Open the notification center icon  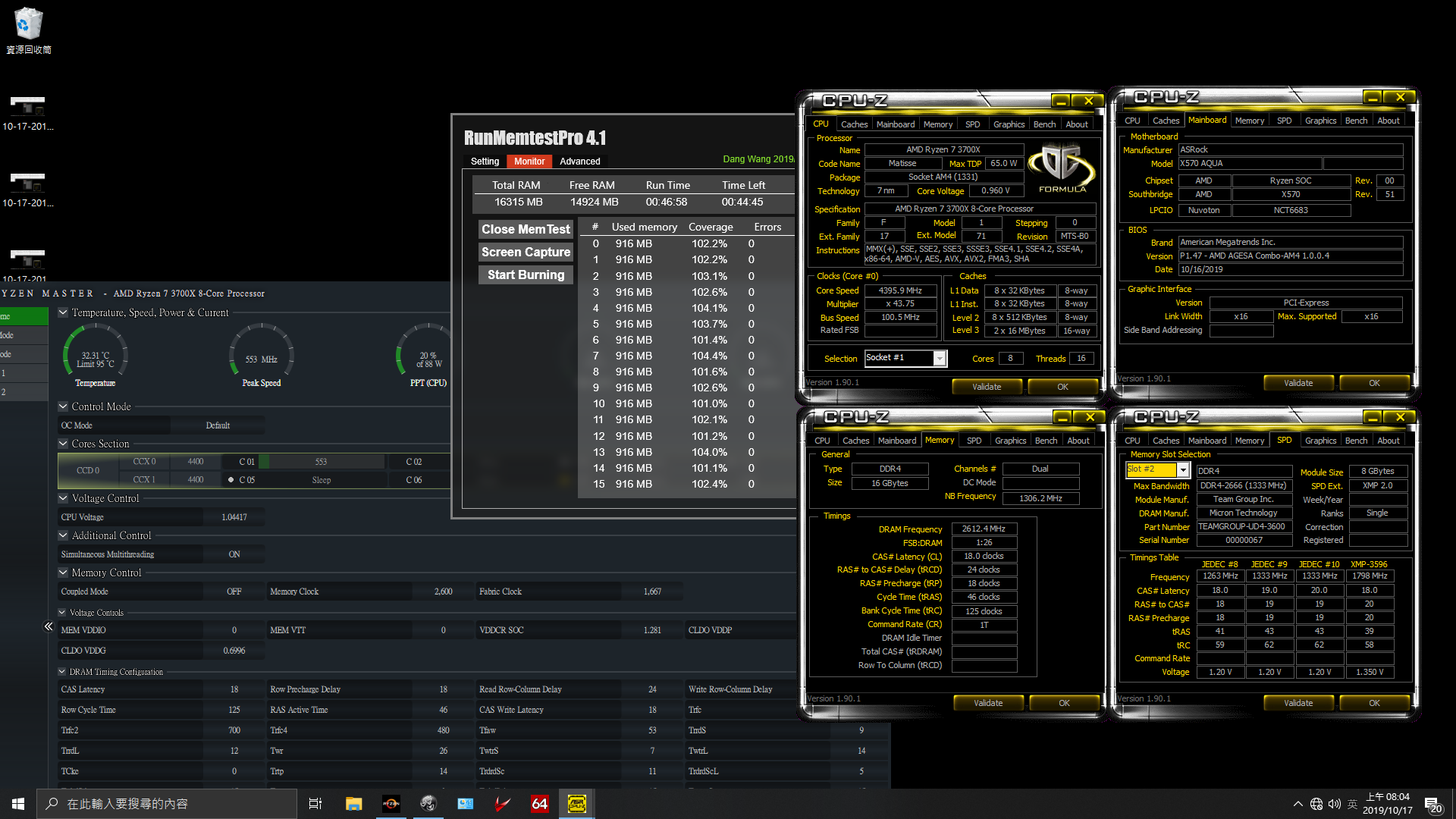[1433, 805]
